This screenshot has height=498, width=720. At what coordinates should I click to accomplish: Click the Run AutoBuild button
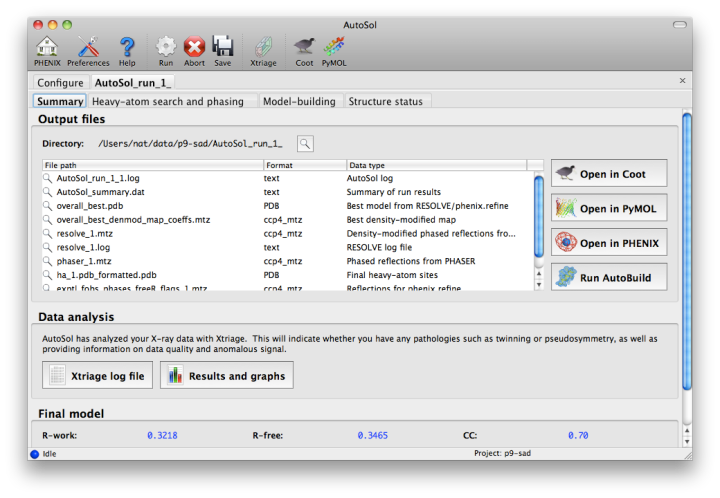[x=609, y=277]
